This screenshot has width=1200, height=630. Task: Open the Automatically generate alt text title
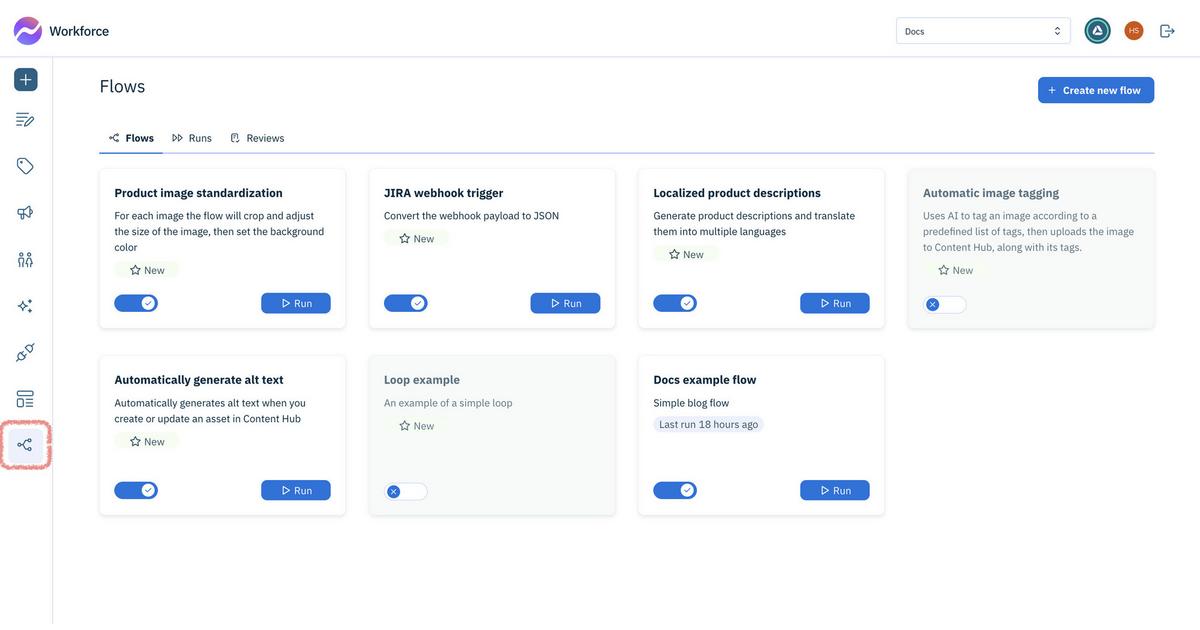point(199,380)
